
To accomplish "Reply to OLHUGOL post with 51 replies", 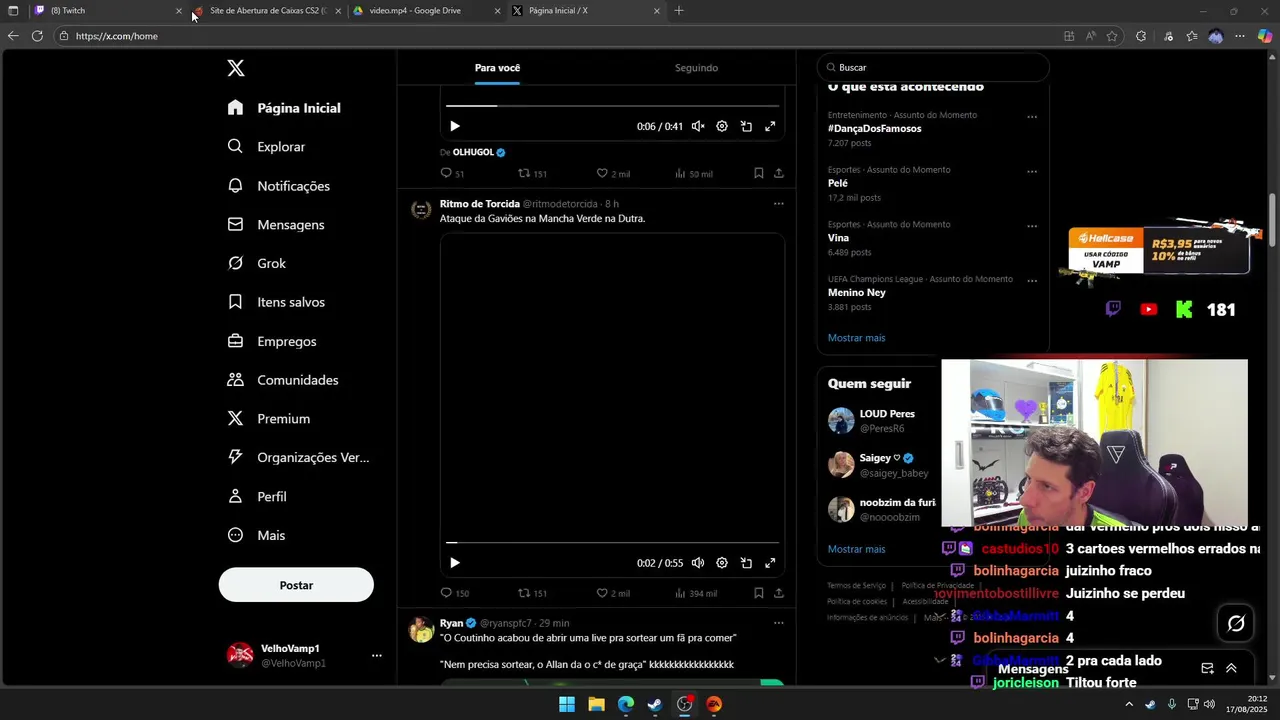I will tap(452, 173).
